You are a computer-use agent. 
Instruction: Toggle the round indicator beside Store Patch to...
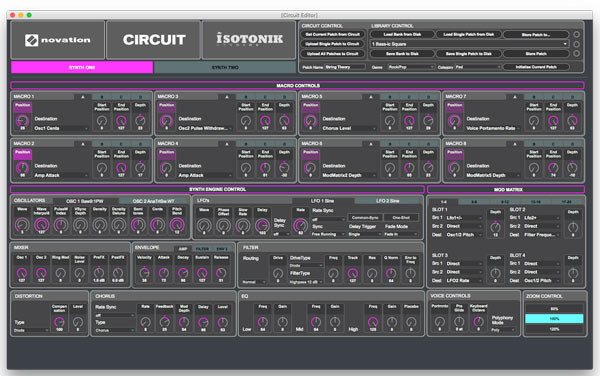tap(576, 34)
